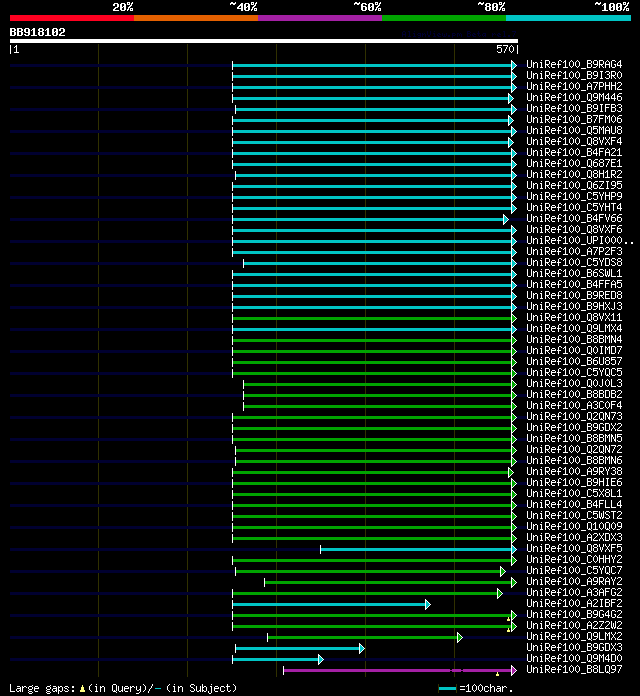The image size is (640, 696).
Task: Select label UniRef100_B6U857
Action: click(x=574, y=362)
